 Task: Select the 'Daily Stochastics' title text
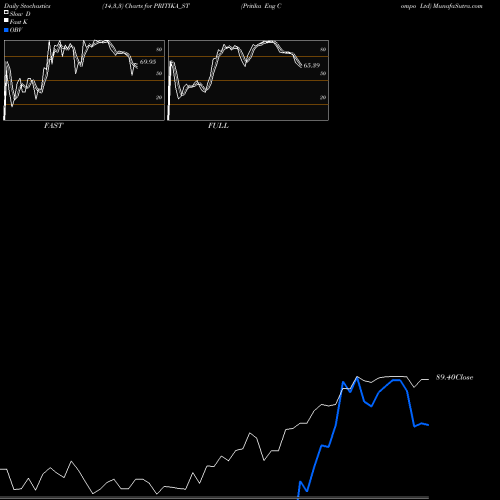(27, 6)
